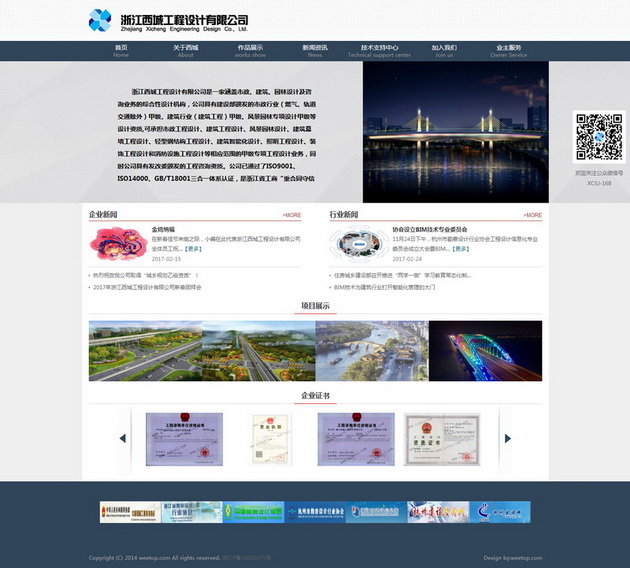The width and height of the screenshot is (630, 568).
Task: Open the 金鸡纳福 news thumbnail image
Action: click(117, 243)
